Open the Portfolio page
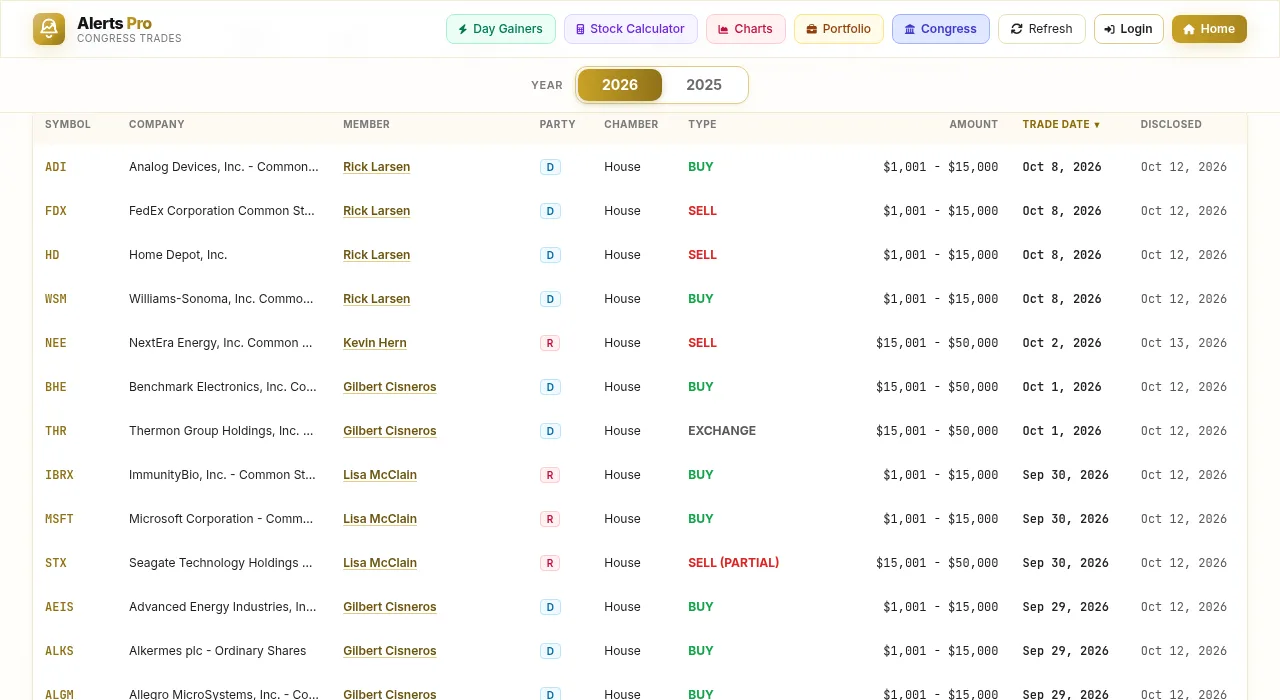 tap(839, 29)
